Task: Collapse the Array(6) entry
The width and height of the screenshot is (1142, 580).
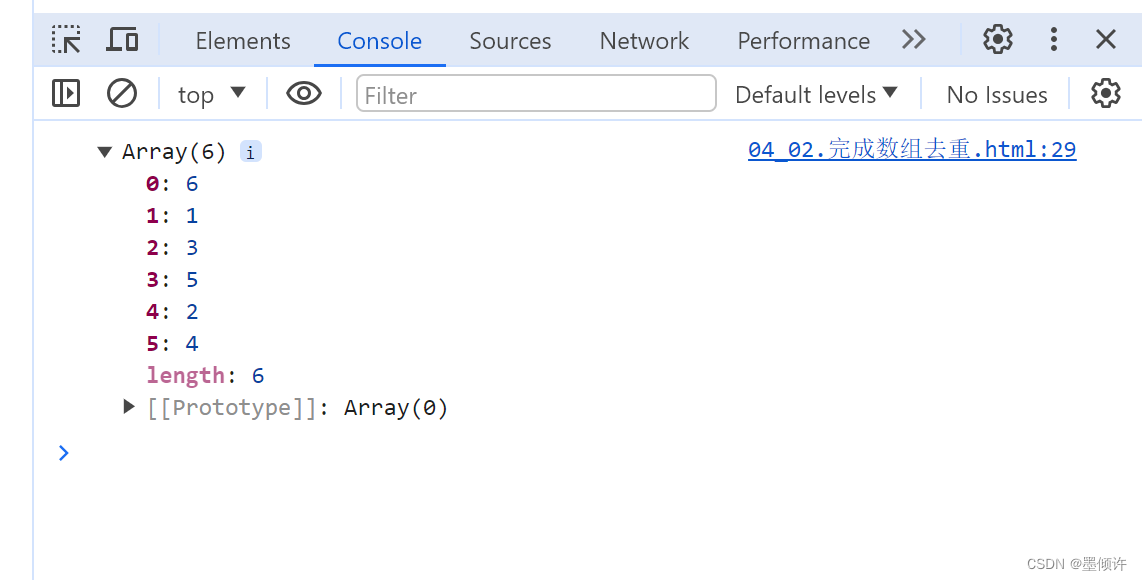Action: [x=105, y=151]
